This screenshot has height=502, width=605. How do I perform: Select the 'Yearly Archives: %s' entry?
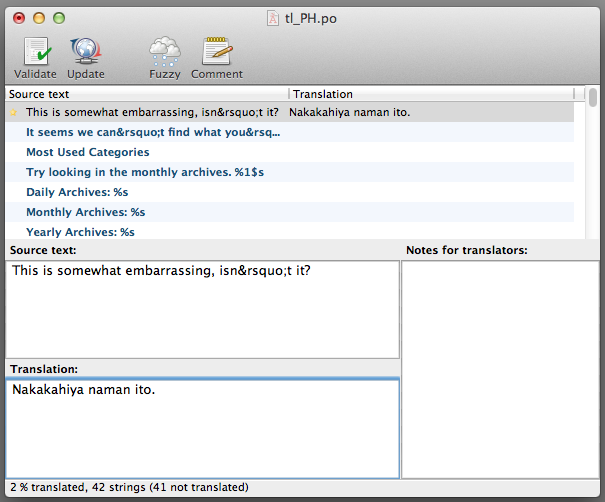pyautogui.click(x=80, y=232)
